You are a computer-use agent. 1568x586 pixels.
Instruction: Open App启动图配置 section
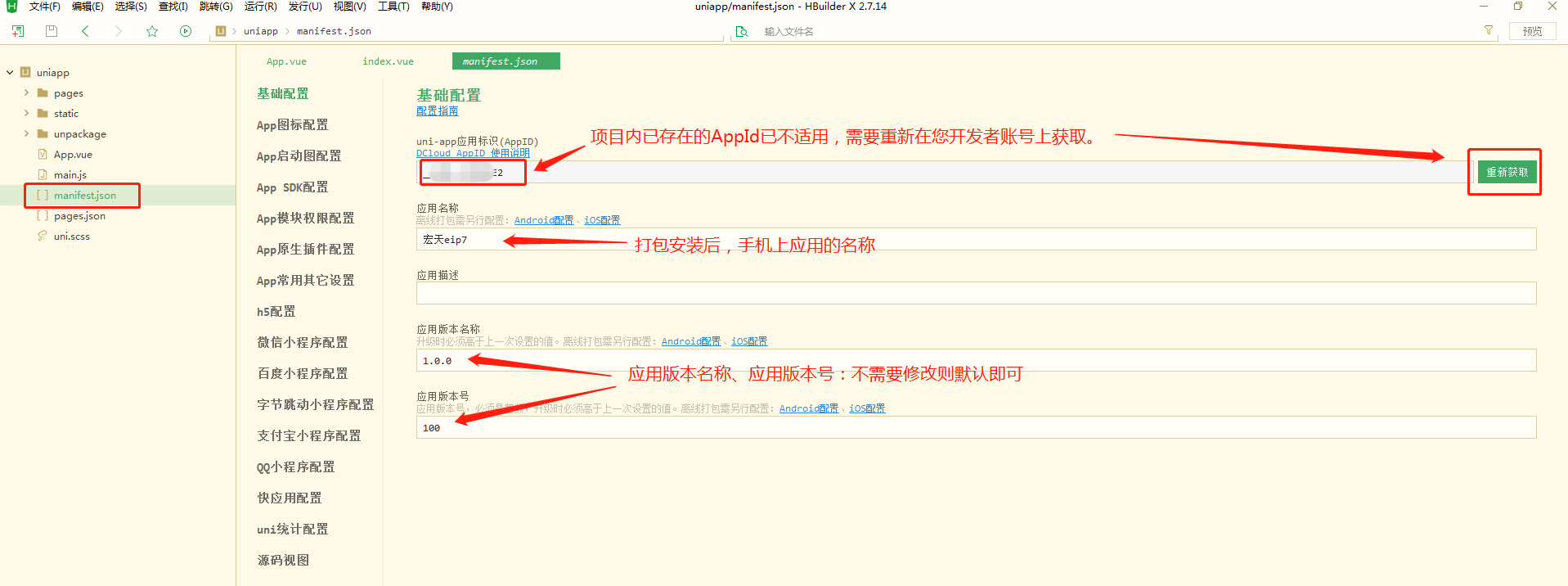tap(299, 156)
